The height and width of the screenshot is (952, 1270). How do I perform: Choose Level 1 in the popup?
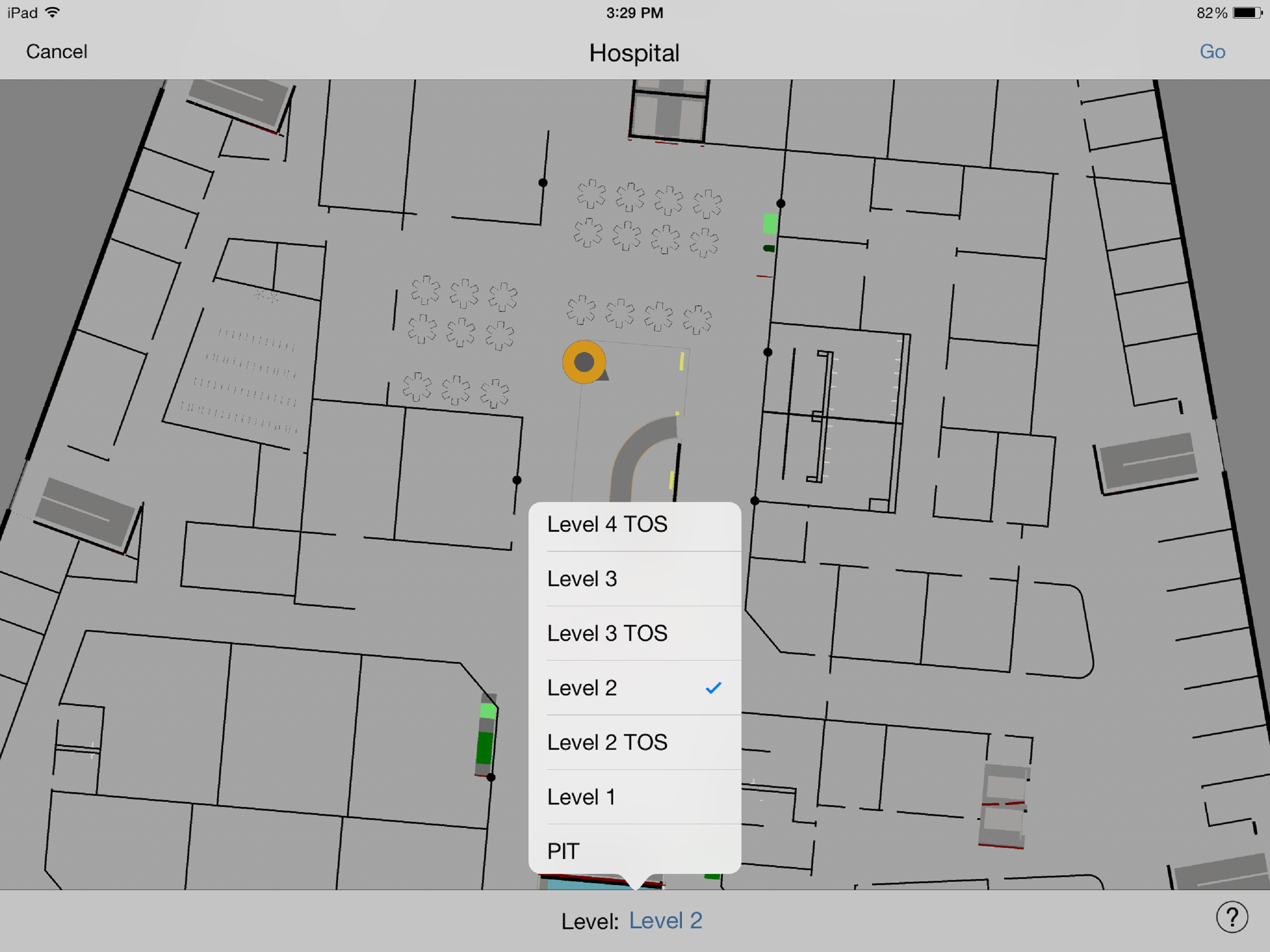pos(581,797)
